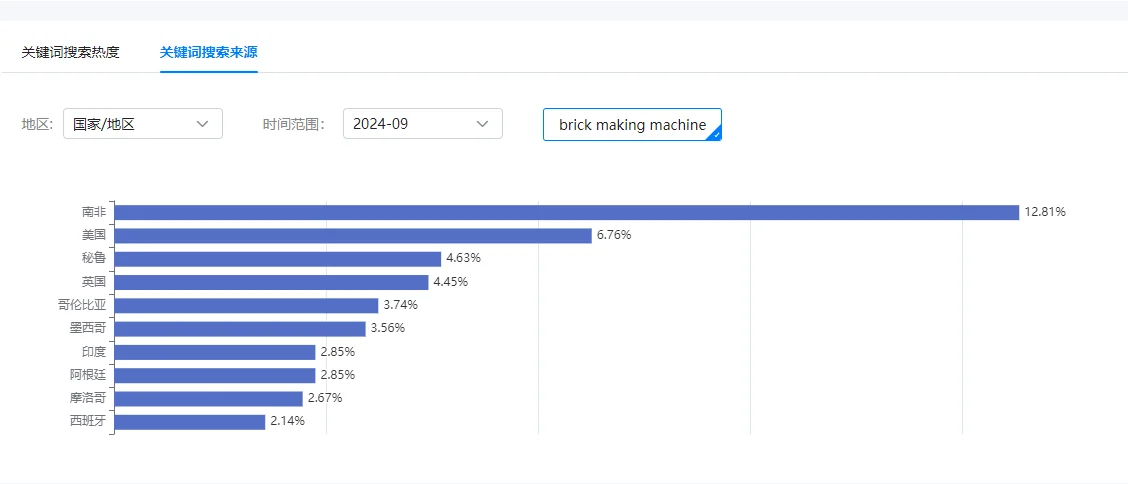Select the 阿根廷 bar in chart
This screenshot has width=1128, height=484.
[x=215, y=375]
